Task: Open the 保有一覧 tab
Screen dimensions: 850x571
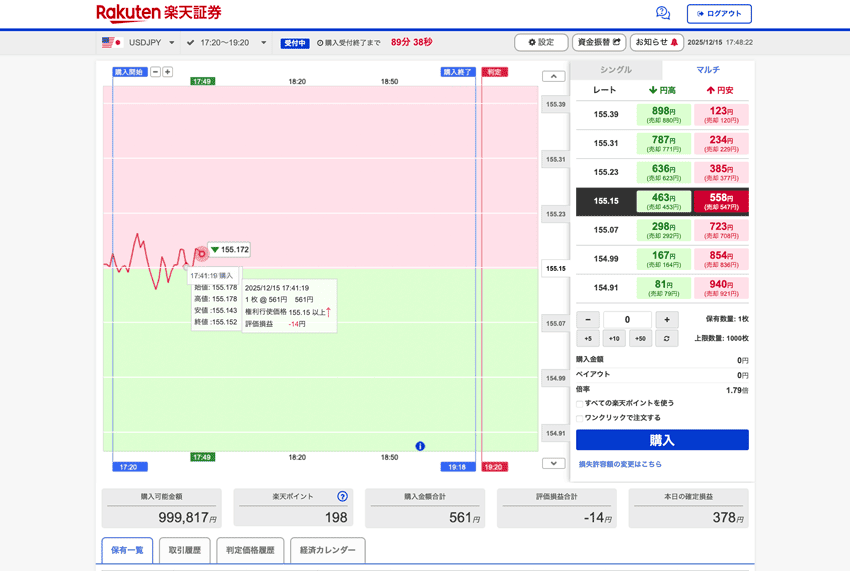Action: pyautogui.click(x=127, y=550)
